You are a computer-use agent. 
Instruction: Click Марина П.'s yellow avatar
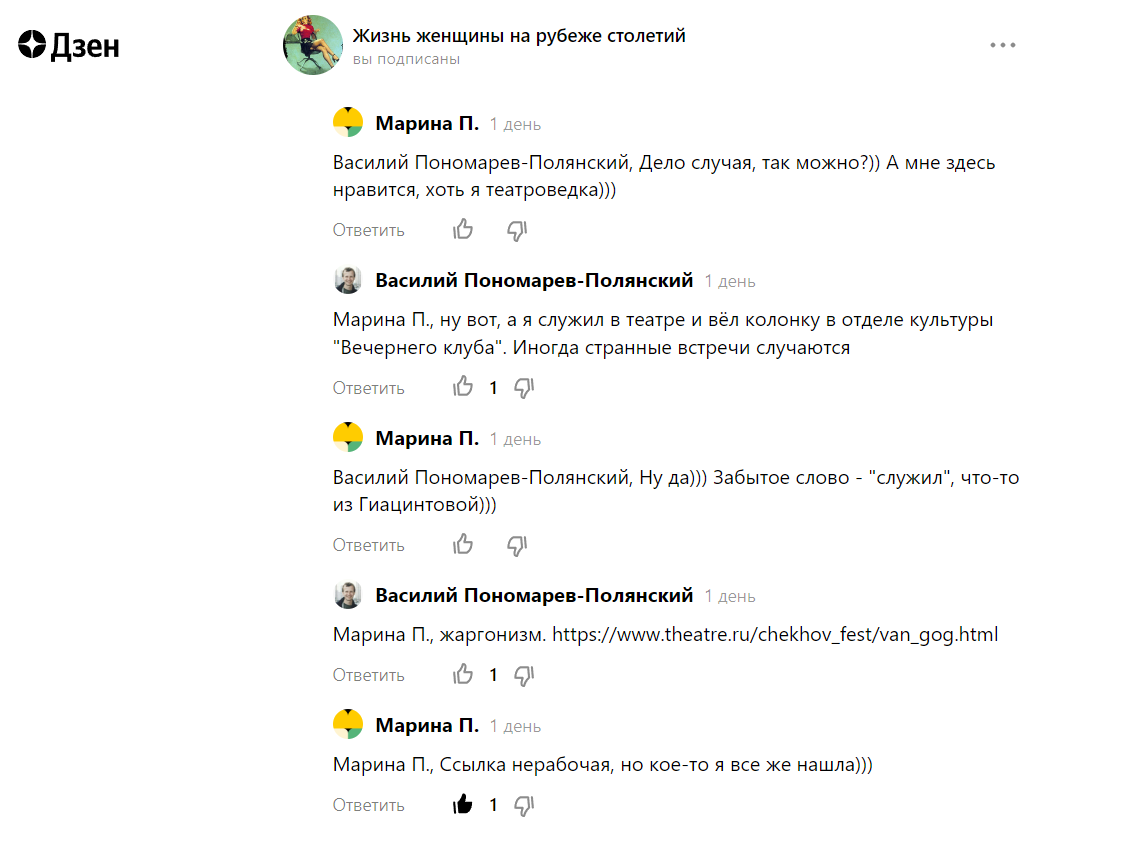[x=347, y=123]
